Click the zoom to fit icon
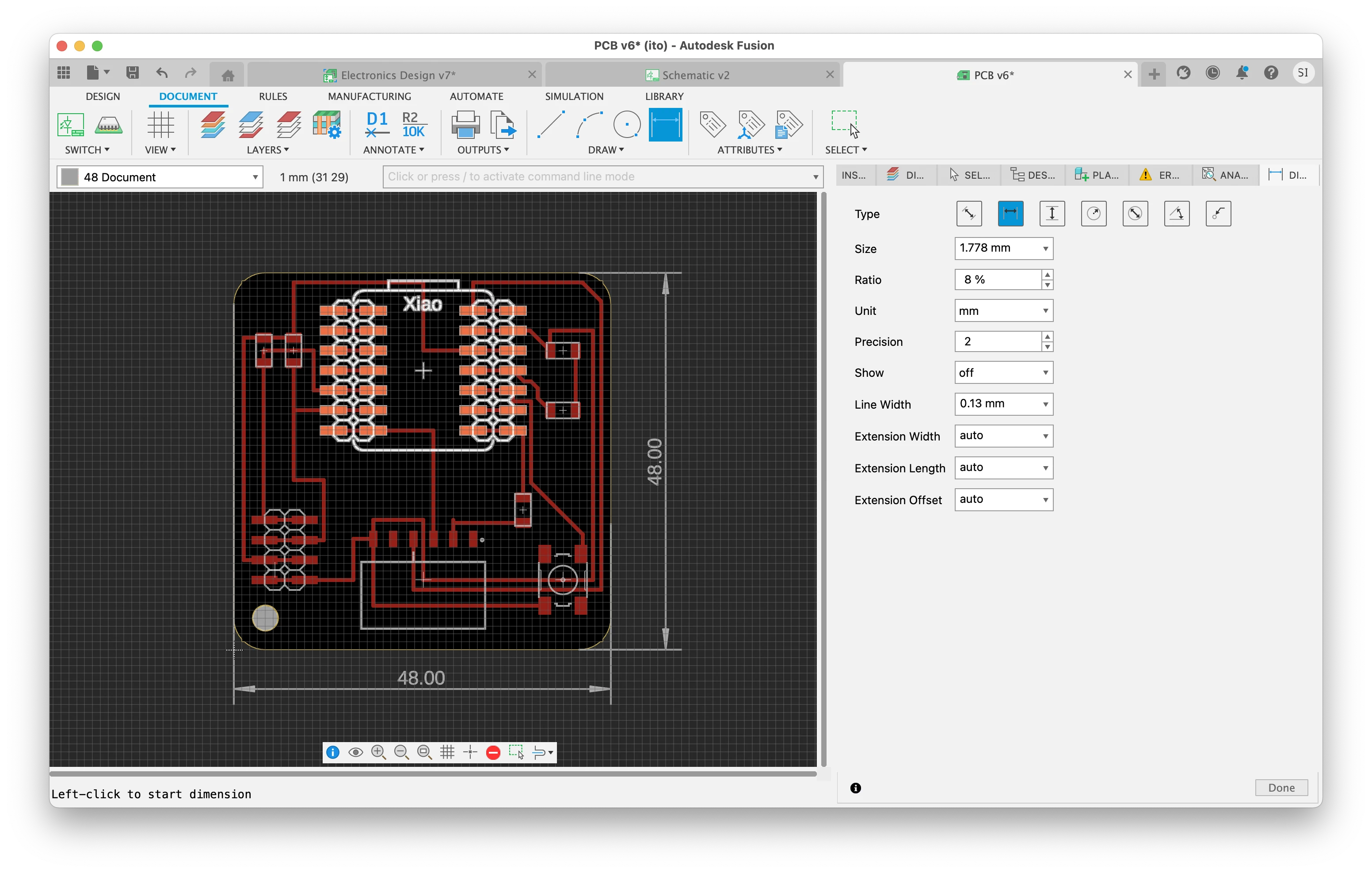The width and height of the screenshot is (1372, 873). [424, 752]
